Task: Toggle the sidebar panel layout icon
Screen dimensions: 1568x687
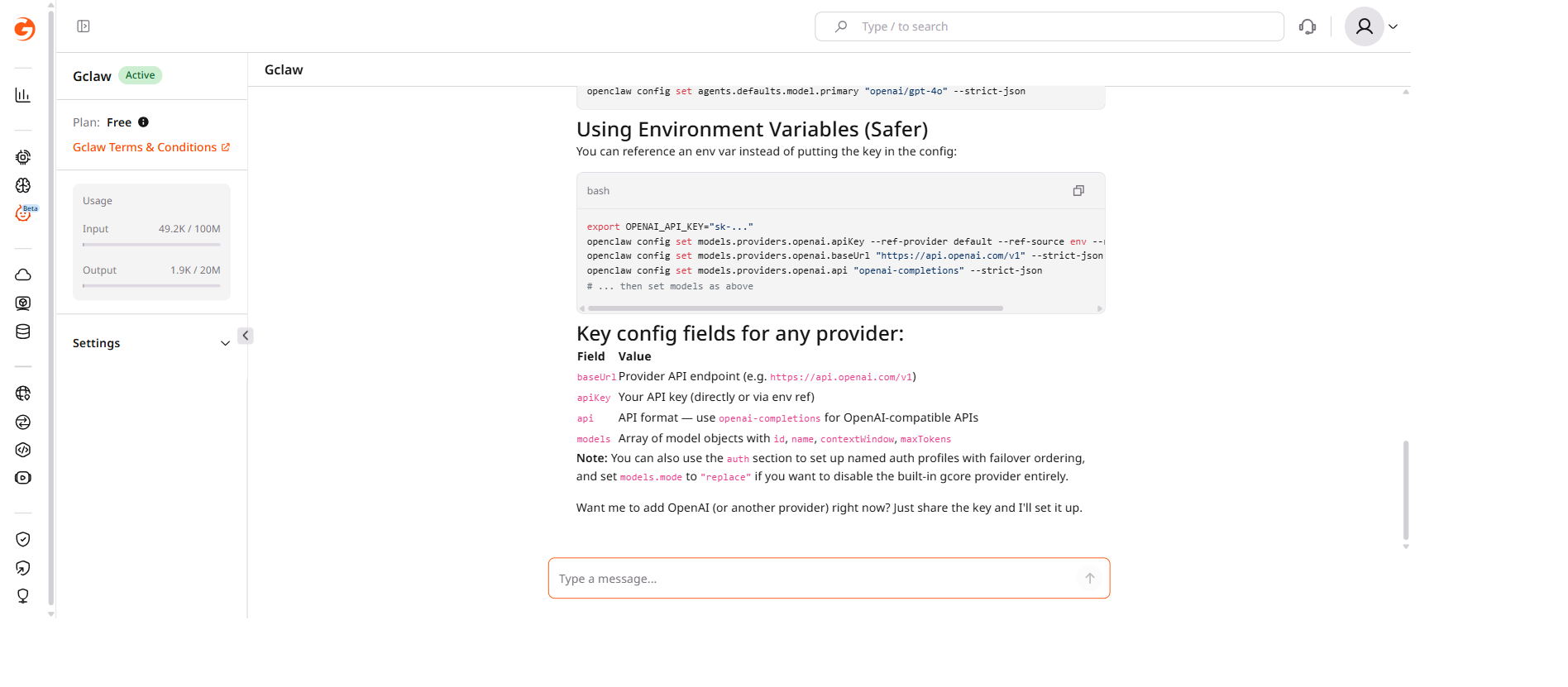Action: pos(84,26)
